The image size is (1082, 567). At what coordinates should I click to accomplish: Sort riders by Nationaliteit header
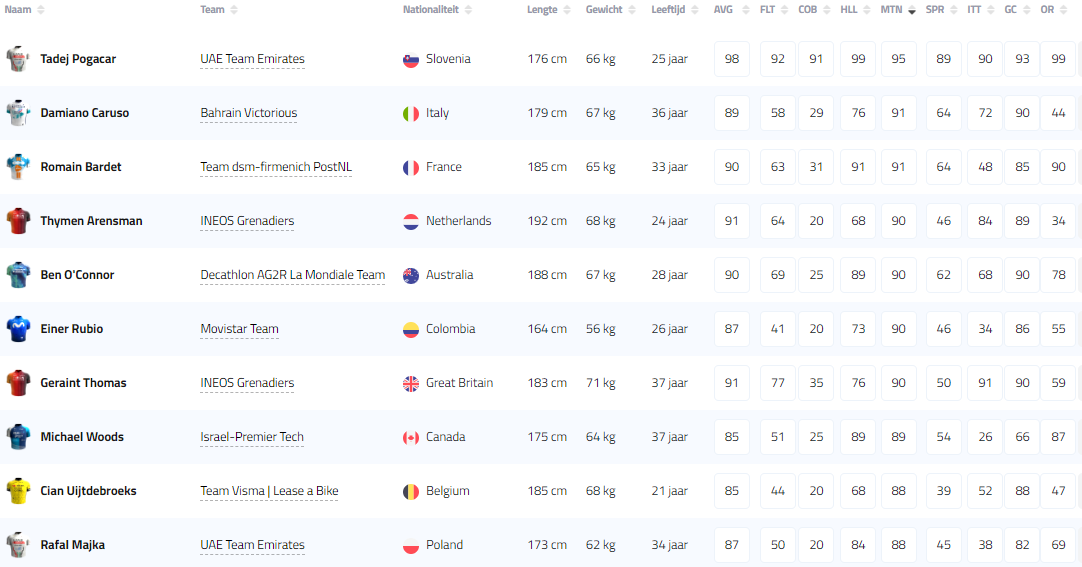click(x=437, y=10)
